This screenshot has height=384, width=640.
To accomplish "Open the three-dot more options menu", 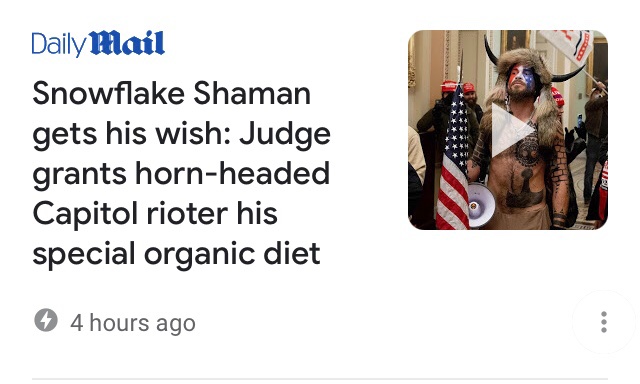I will pyautogui.click(x=604, y=322).
